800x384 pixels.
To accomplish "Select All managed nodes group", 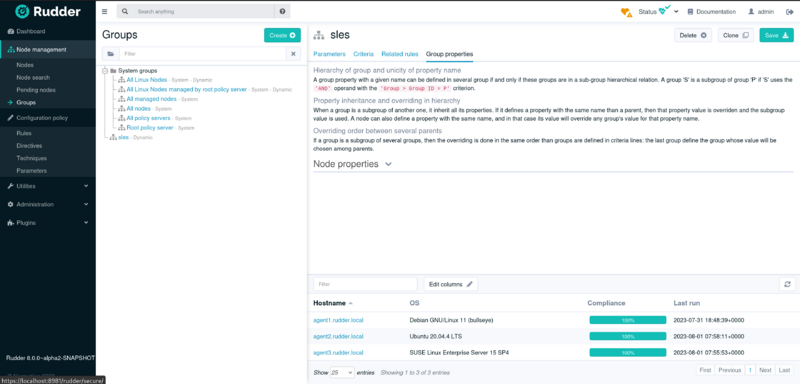I will click(x=152, y=99).
